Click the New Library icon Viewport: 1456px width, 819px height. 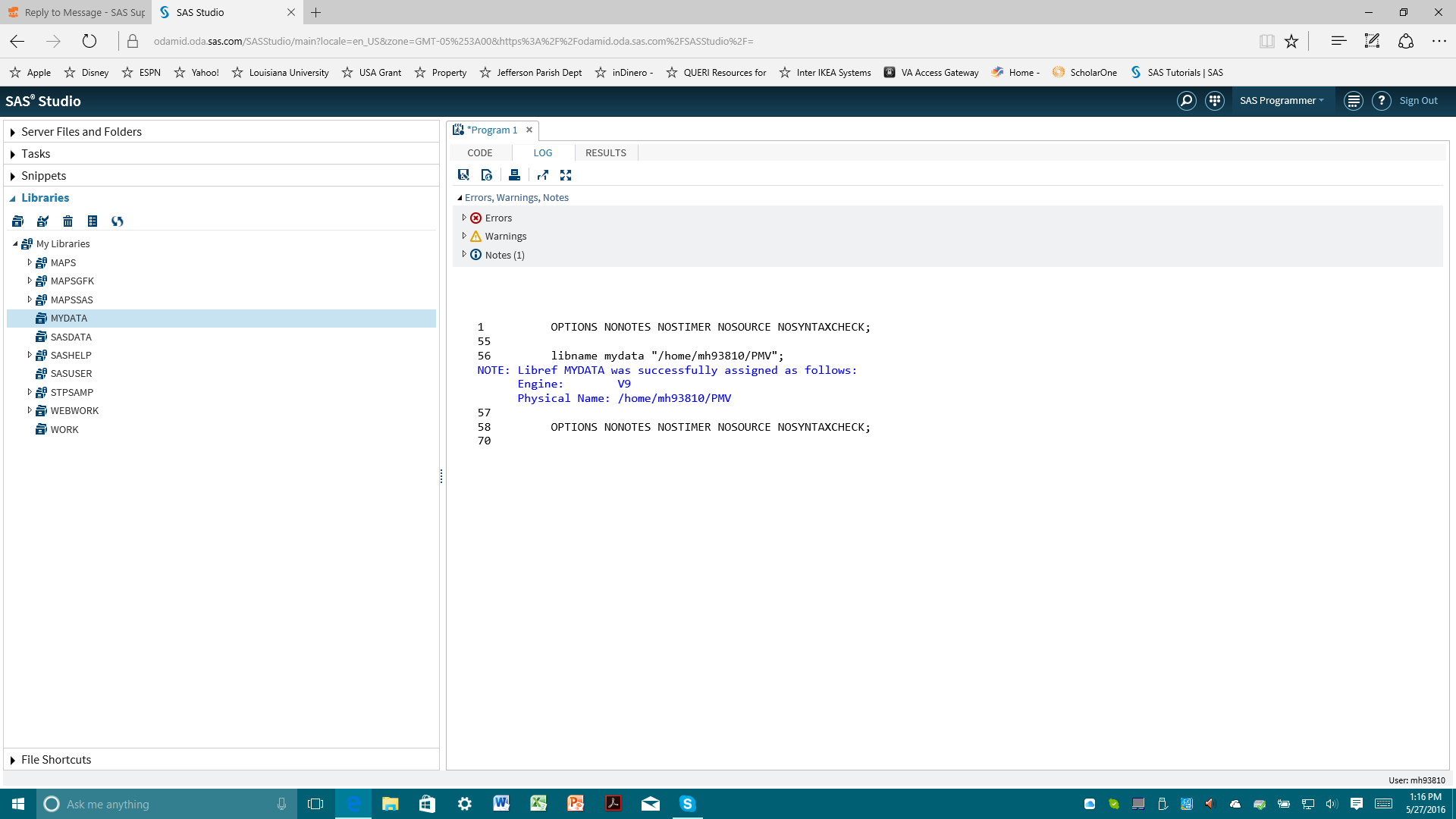tap(17, 221)
